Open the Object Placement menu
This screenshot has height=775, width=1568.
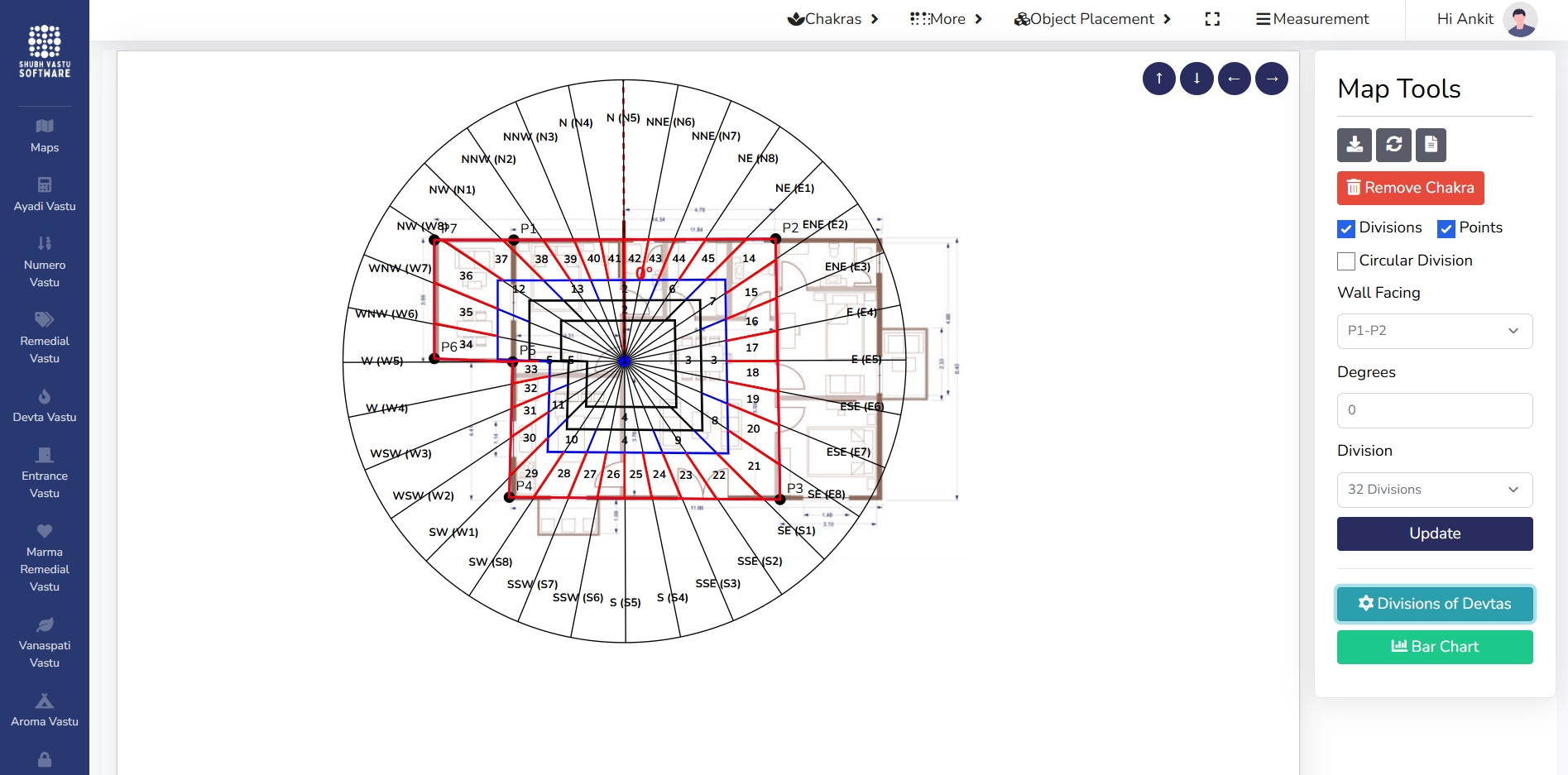pyautogui.click(x=1091, y=19)
